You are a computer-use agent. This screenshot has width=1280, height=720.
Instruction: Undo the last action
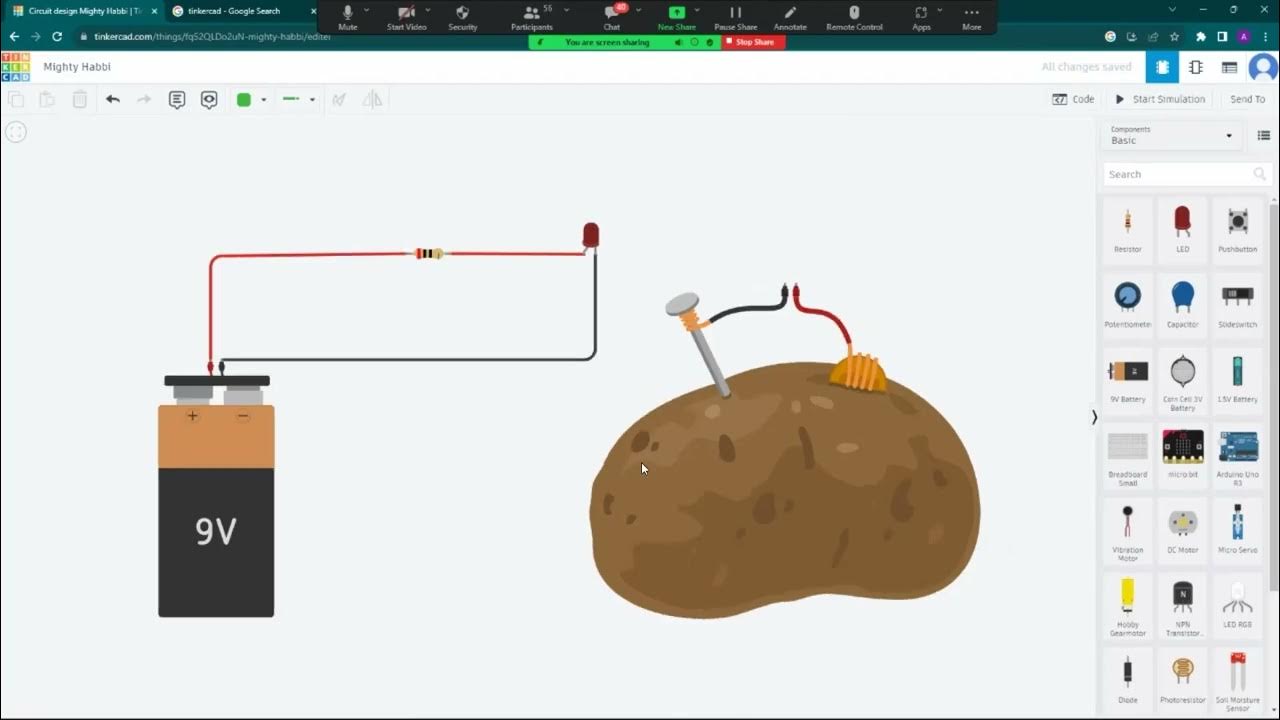(x=113, y=99)
